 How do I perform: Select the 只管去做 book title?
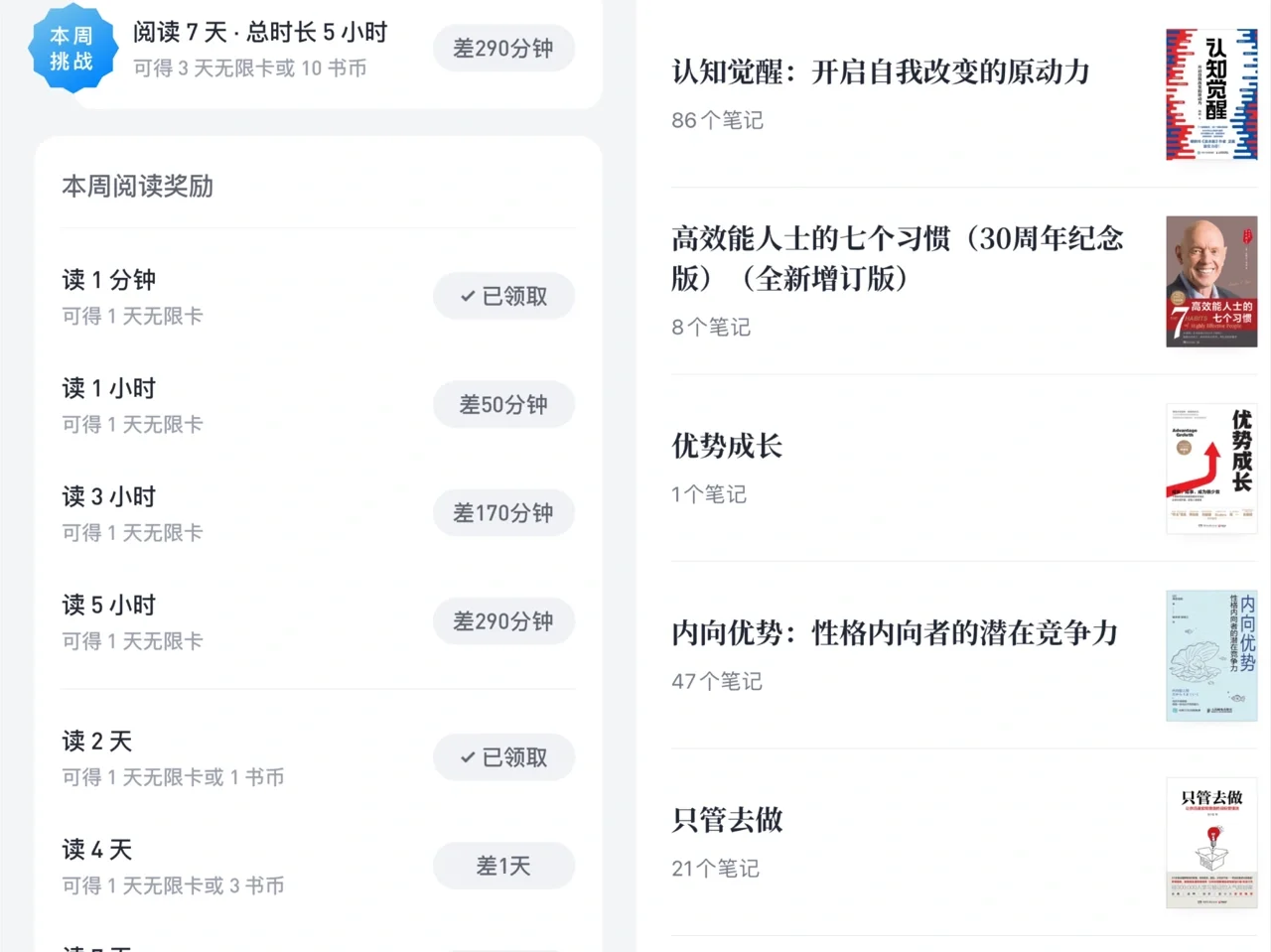pyautogui.click(x=727, y=820)
